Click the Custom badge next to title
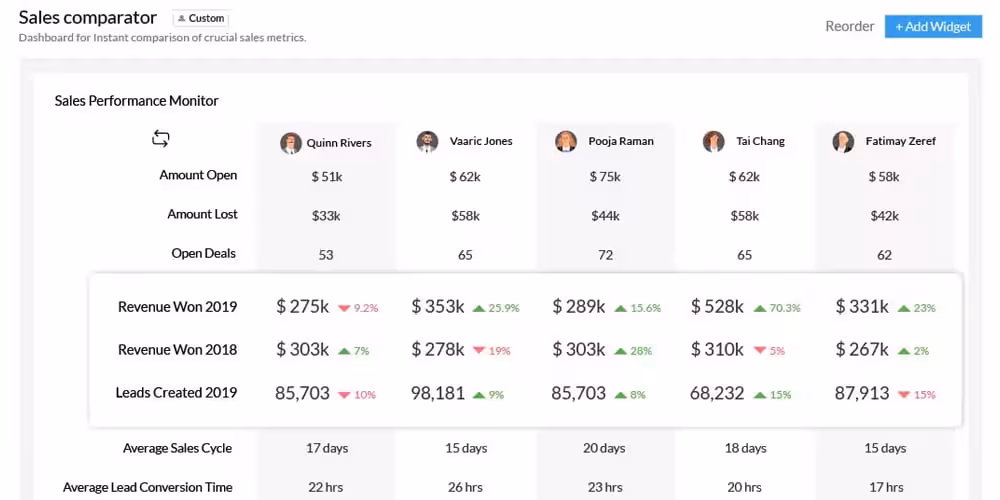 (201, 18)
